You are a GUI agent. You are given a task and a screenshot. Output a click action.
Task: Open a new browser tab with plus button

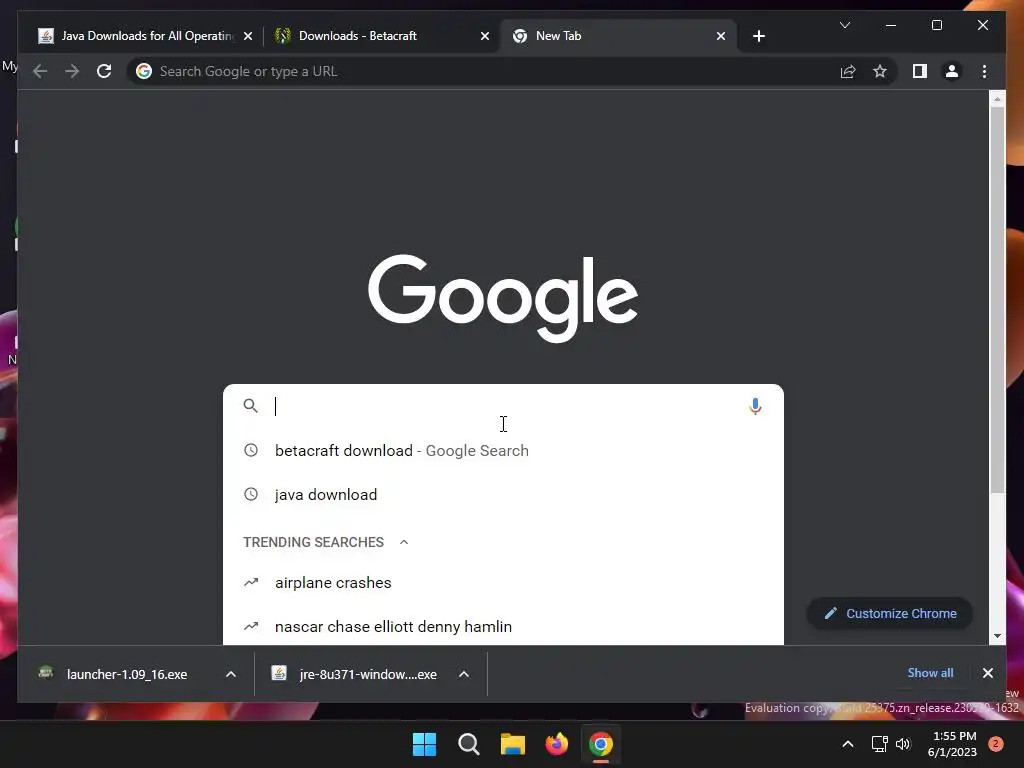coord(759,37)
